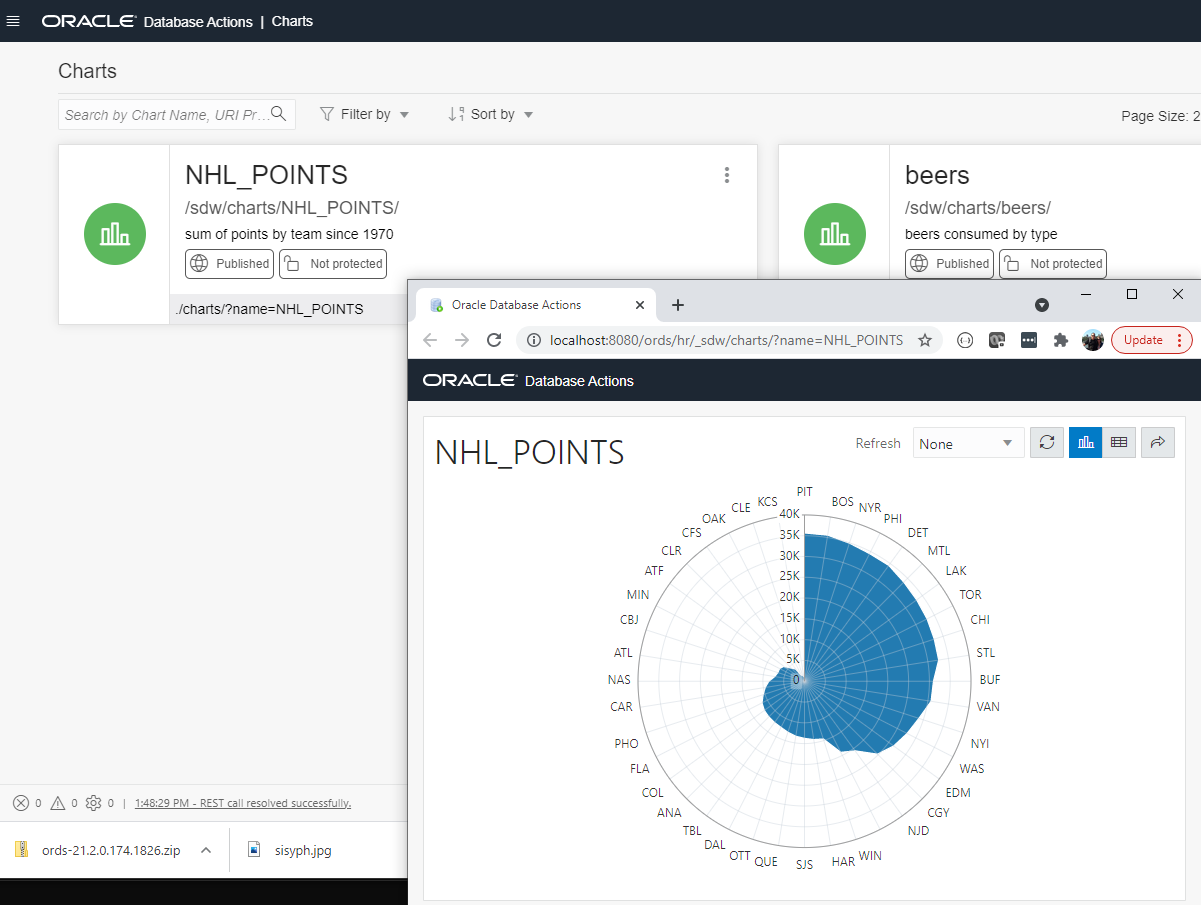Click the ords zip download file icon
The width and height of the screenshot is (1201, 905).
coord(21,850)
